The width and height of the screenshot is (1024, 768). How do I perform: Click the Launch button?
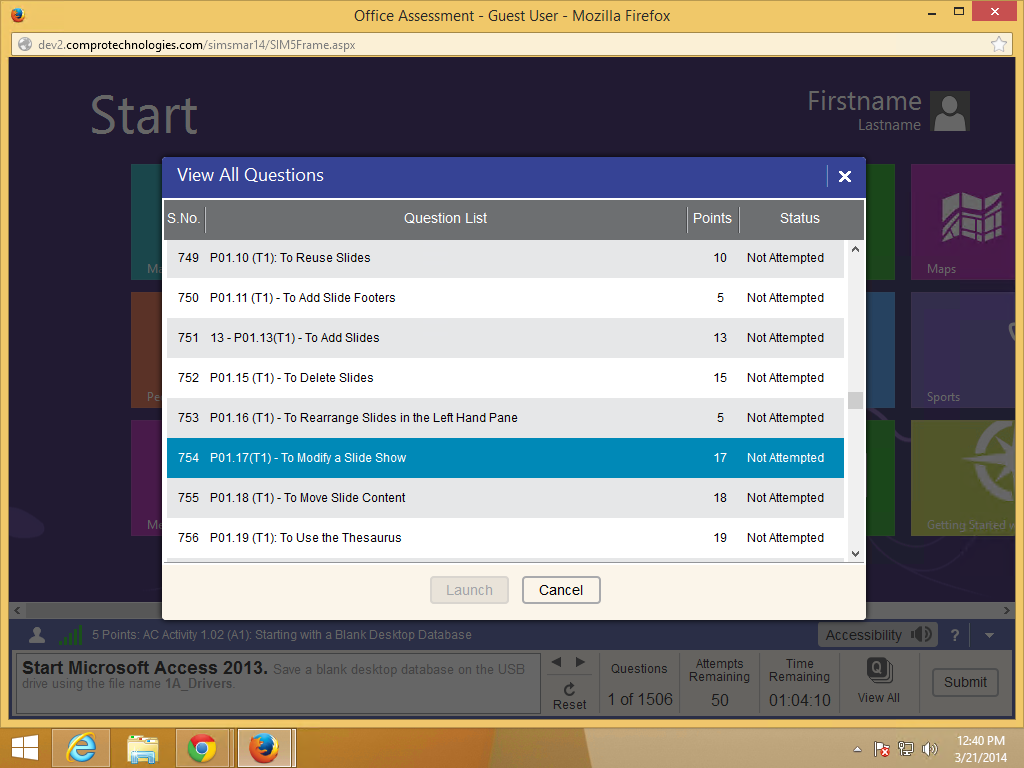point(469,590)
